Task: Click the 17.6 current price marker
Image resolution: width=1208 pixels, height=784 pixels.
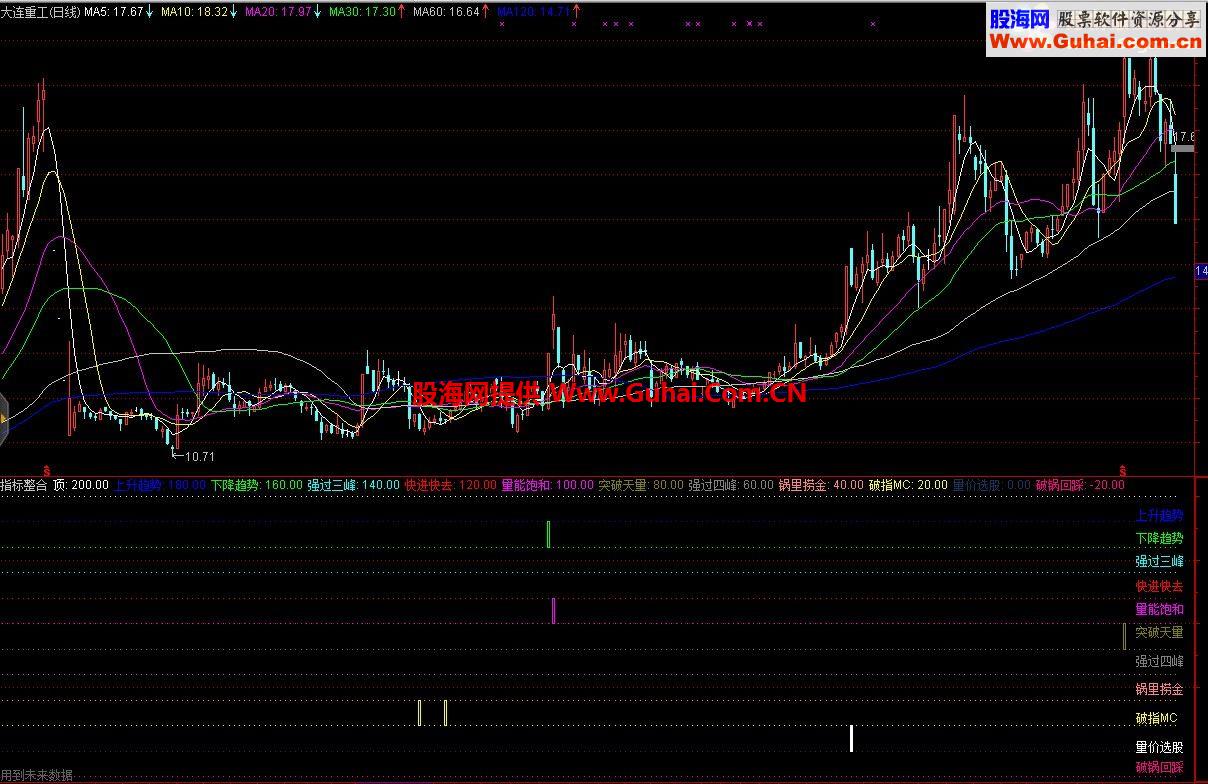Action: (1184, 137)
